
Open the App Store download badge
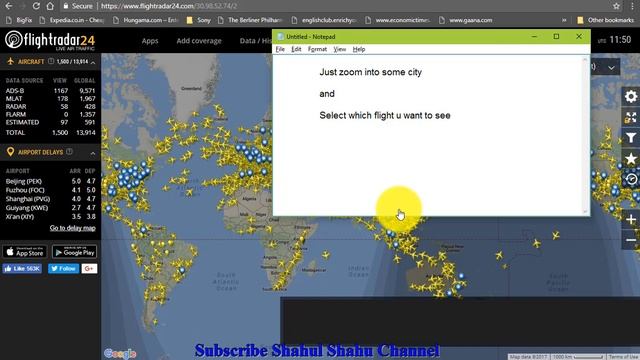click(24, 252)
